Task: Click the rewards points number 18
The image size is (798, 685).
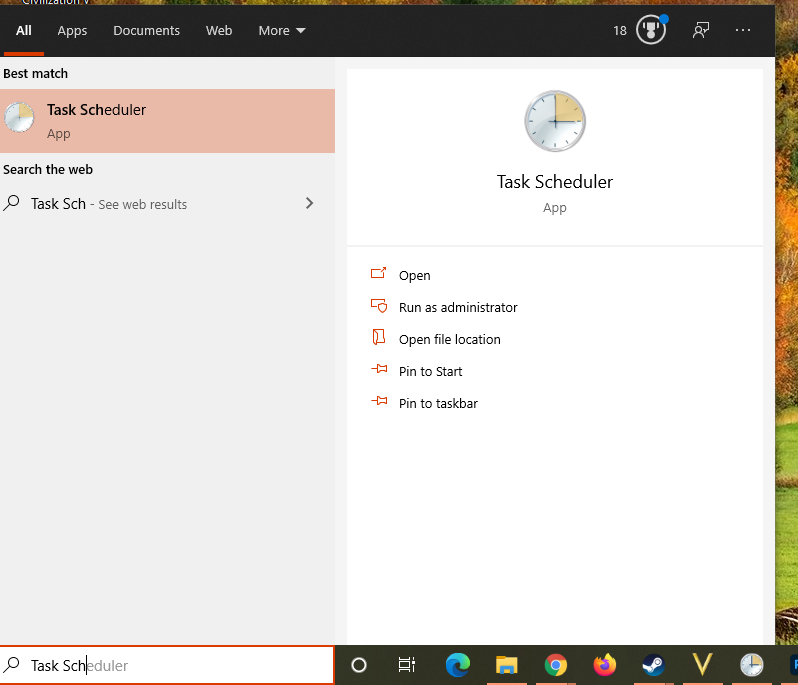Action: pos(619,31)
